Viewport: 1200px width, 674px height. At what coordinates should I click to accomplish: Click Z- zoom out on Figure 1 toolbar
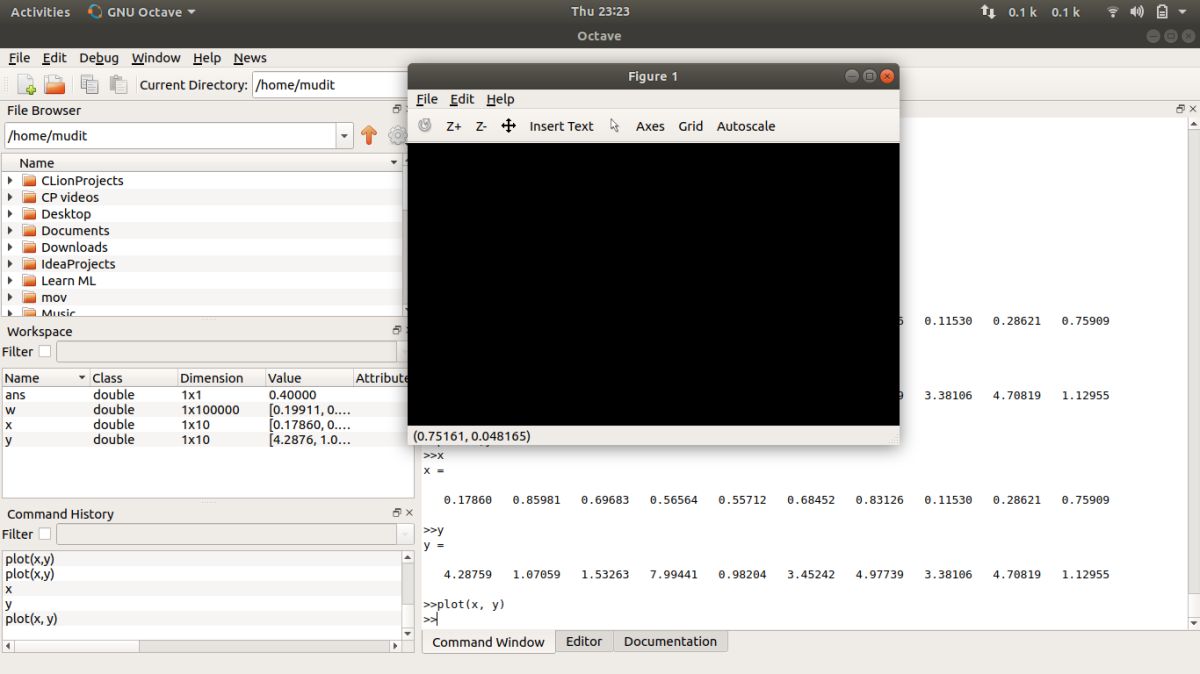(481, 126)
